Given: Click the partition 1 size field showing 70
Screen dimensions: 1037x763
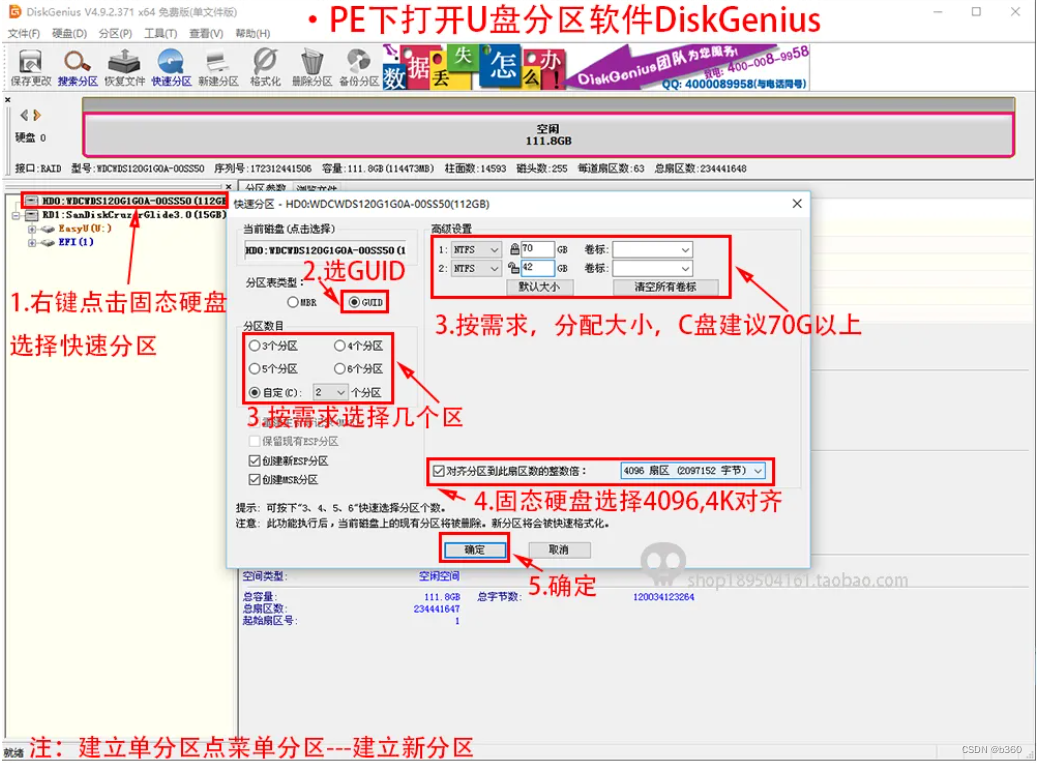Looking at the screenshot, I should click(536, 249).
